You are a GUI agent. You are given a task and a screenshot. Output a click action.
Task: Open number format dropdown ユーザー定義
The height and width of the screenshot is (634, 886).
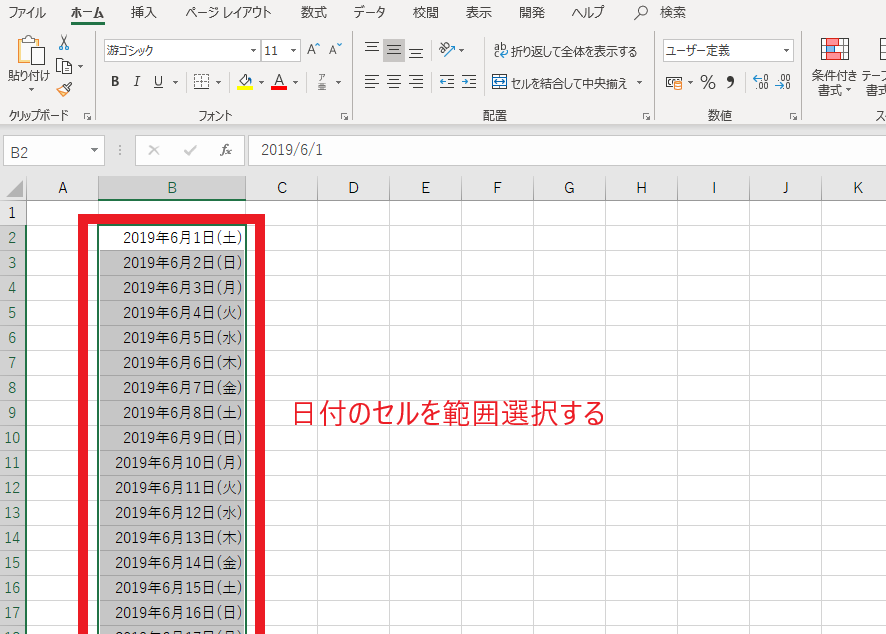coord(786,50)
